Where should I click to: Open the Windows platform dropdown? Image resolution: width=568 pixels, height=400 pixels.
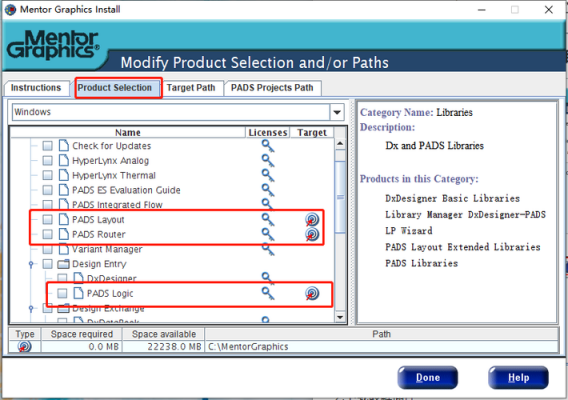pos(337,112)
